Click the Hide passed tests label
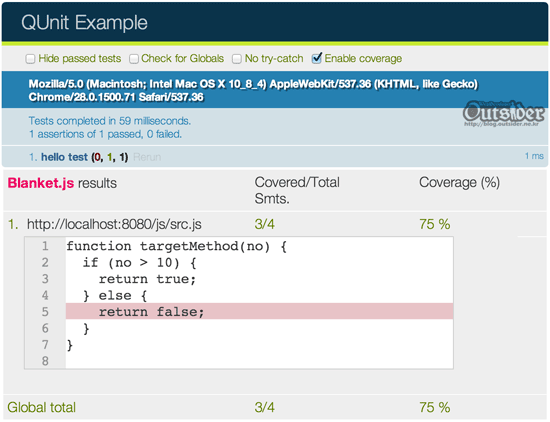The image size is (550, 422). (x=80, y=59)
